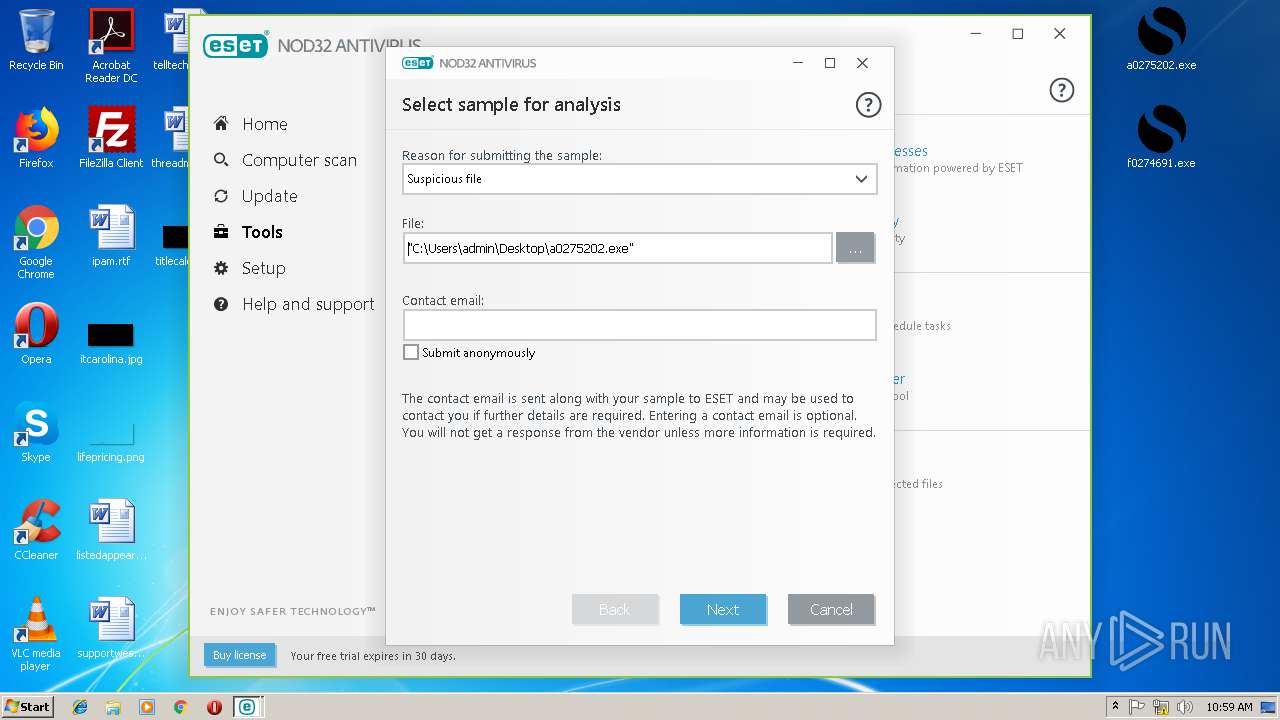The height and width of the screenshot is (720, 1280).
Task: Click the Buy license button
Action: point(239,655)
